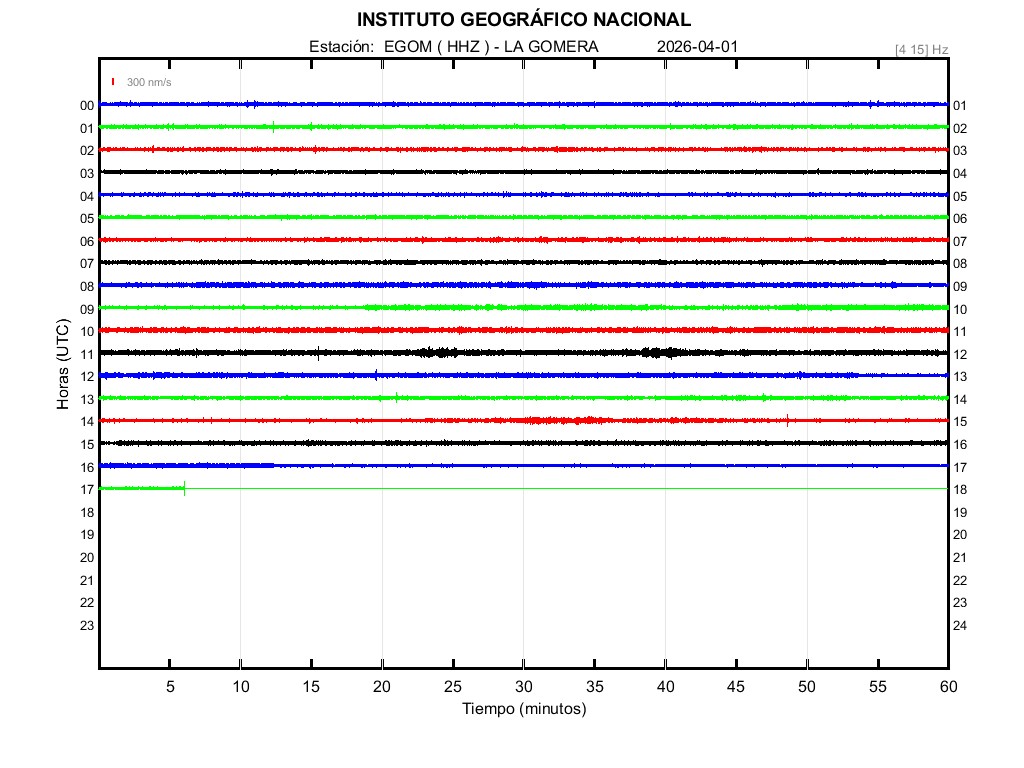Click the spike on blue hour 12 trace near minute 19
1024x768 pixels.
[x=376, y=375]
